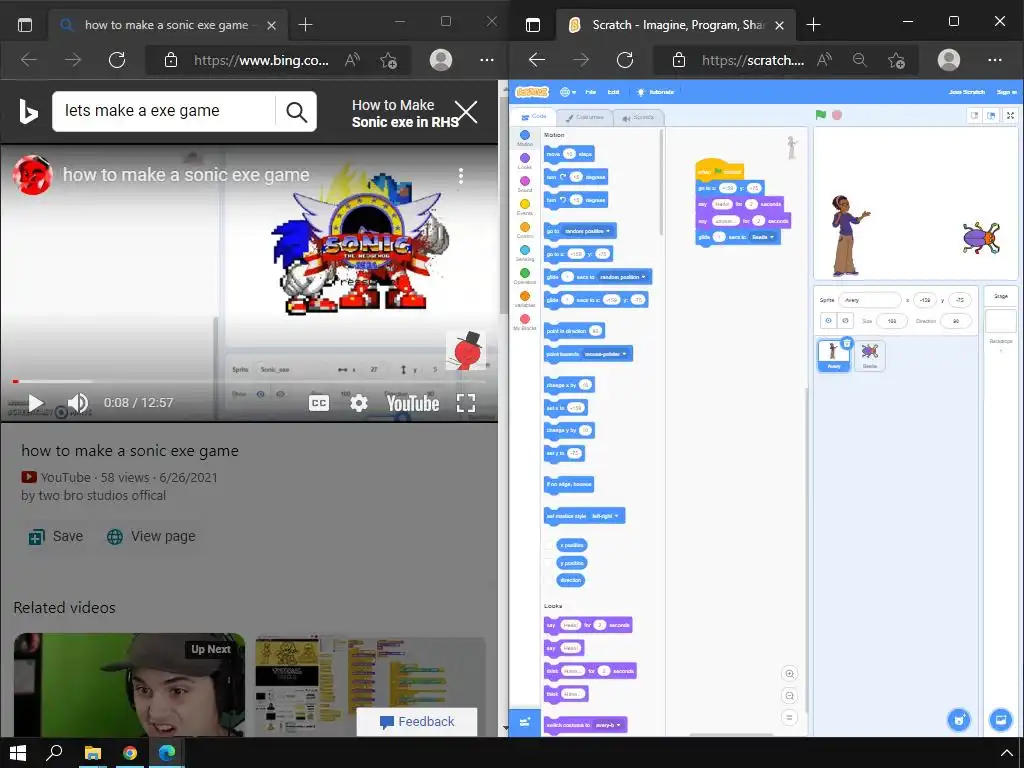Select the Operators block category
The height and width of the screenshot is (768, 1024).
[x=524, y=276]
